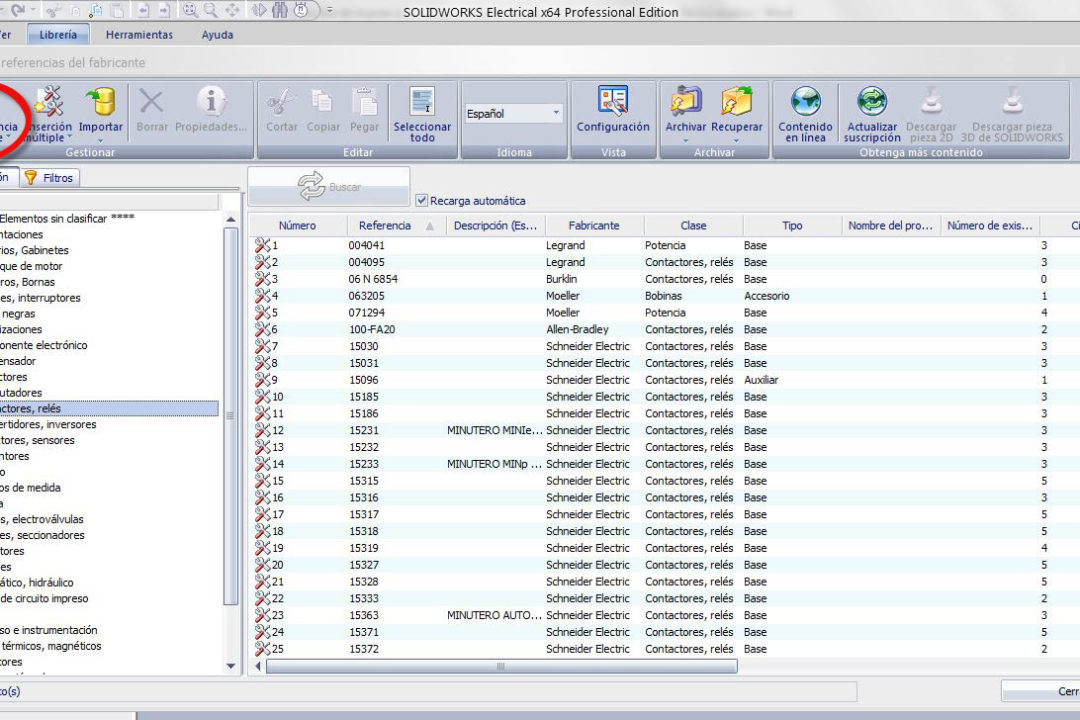The height and width of the screenshot is (720, 1080).
Task: Click the binoculars find icon in quick access bar
Action: [280, 10]
